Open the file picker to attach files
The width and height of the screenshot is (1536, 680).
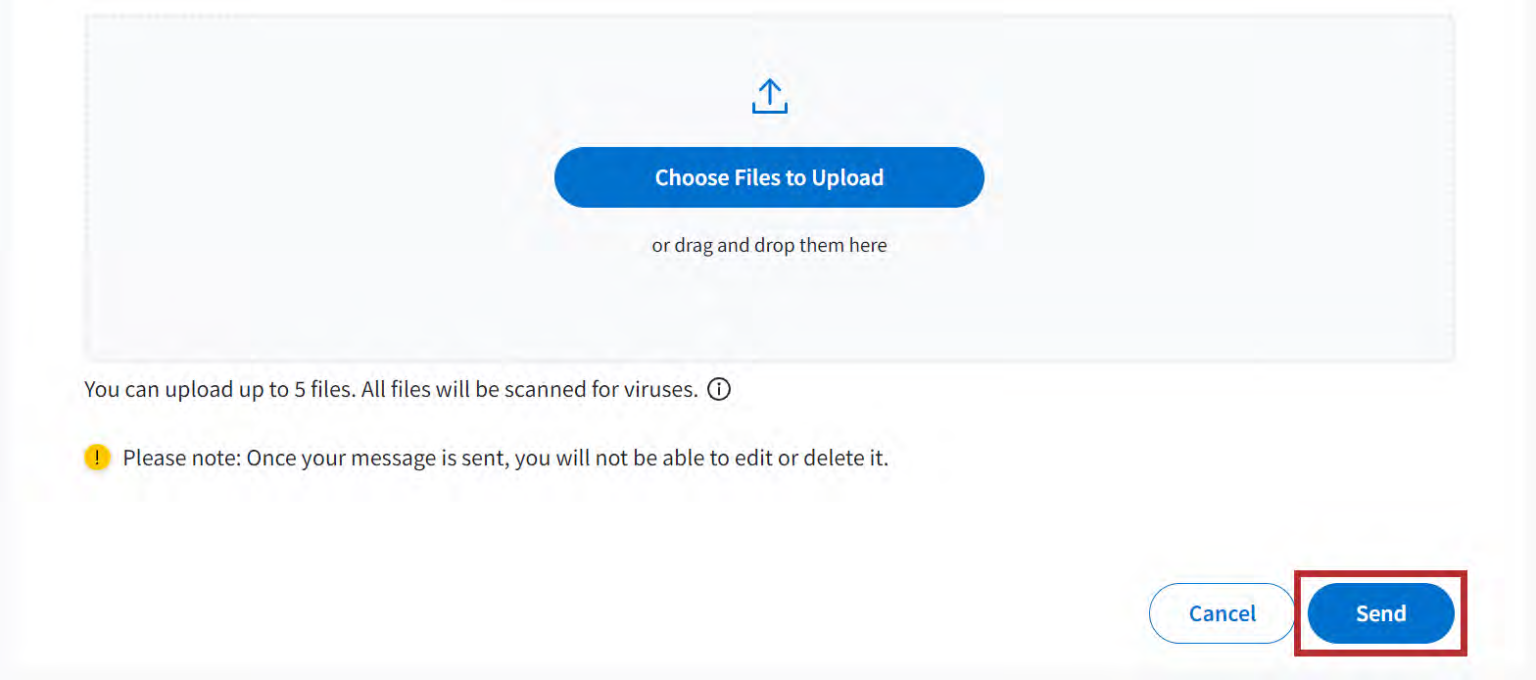coord(769,178)
